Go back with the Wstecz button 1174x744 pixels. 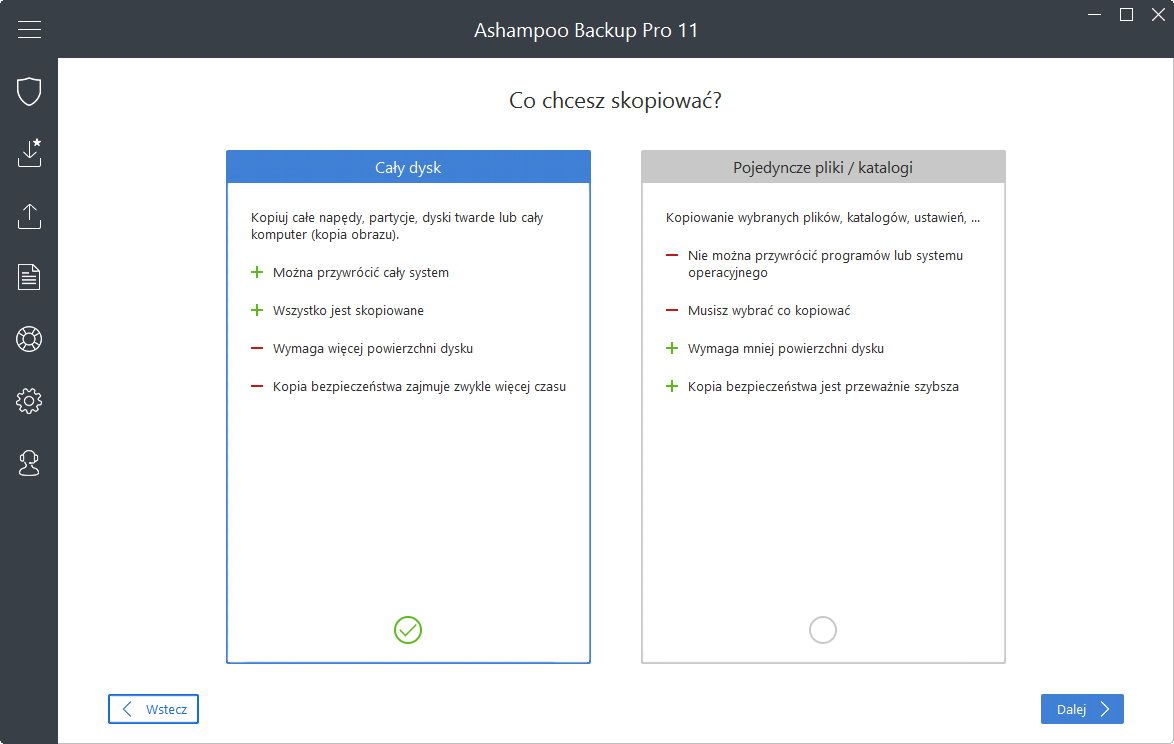[153, 709]
